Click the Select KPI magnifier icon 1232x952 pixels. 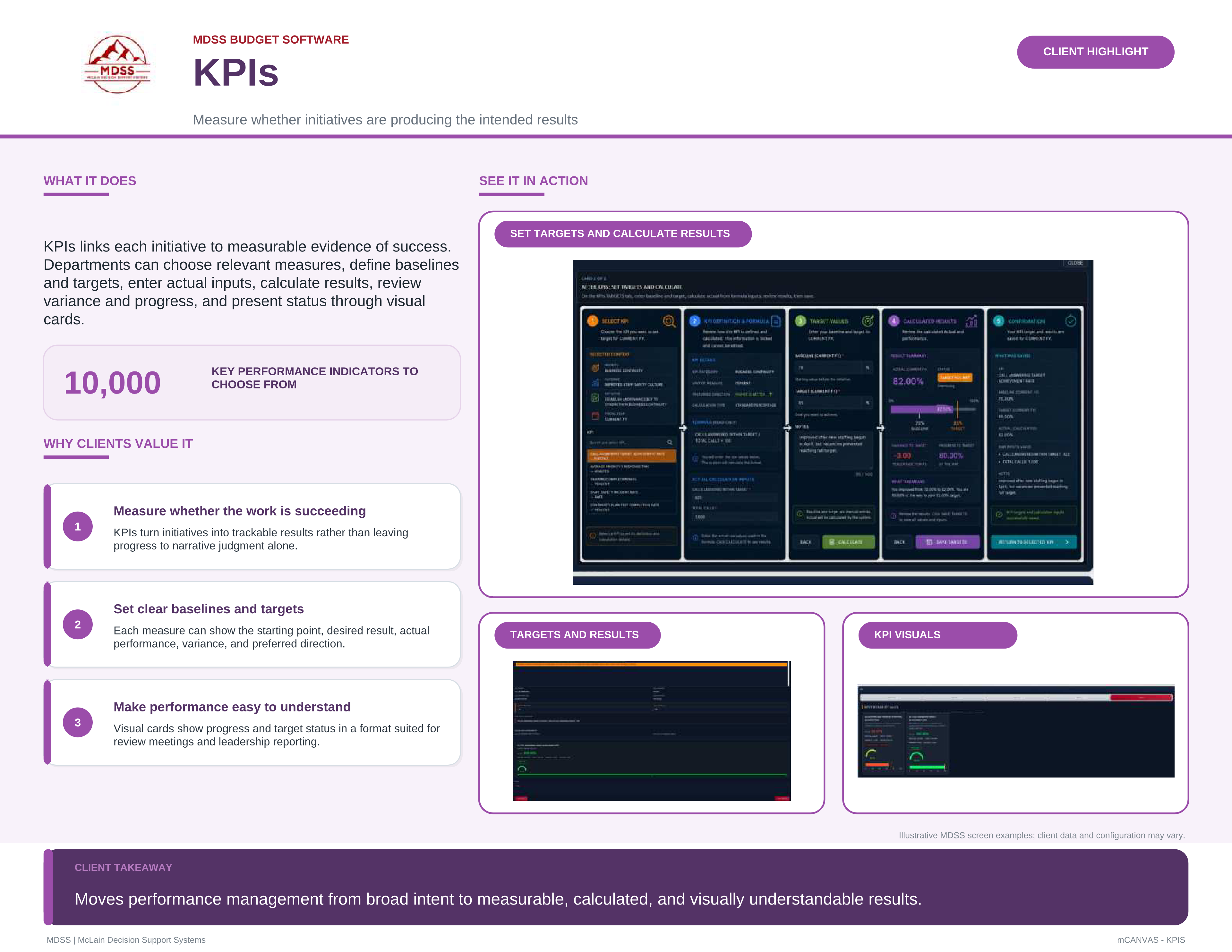click(669, 321)
